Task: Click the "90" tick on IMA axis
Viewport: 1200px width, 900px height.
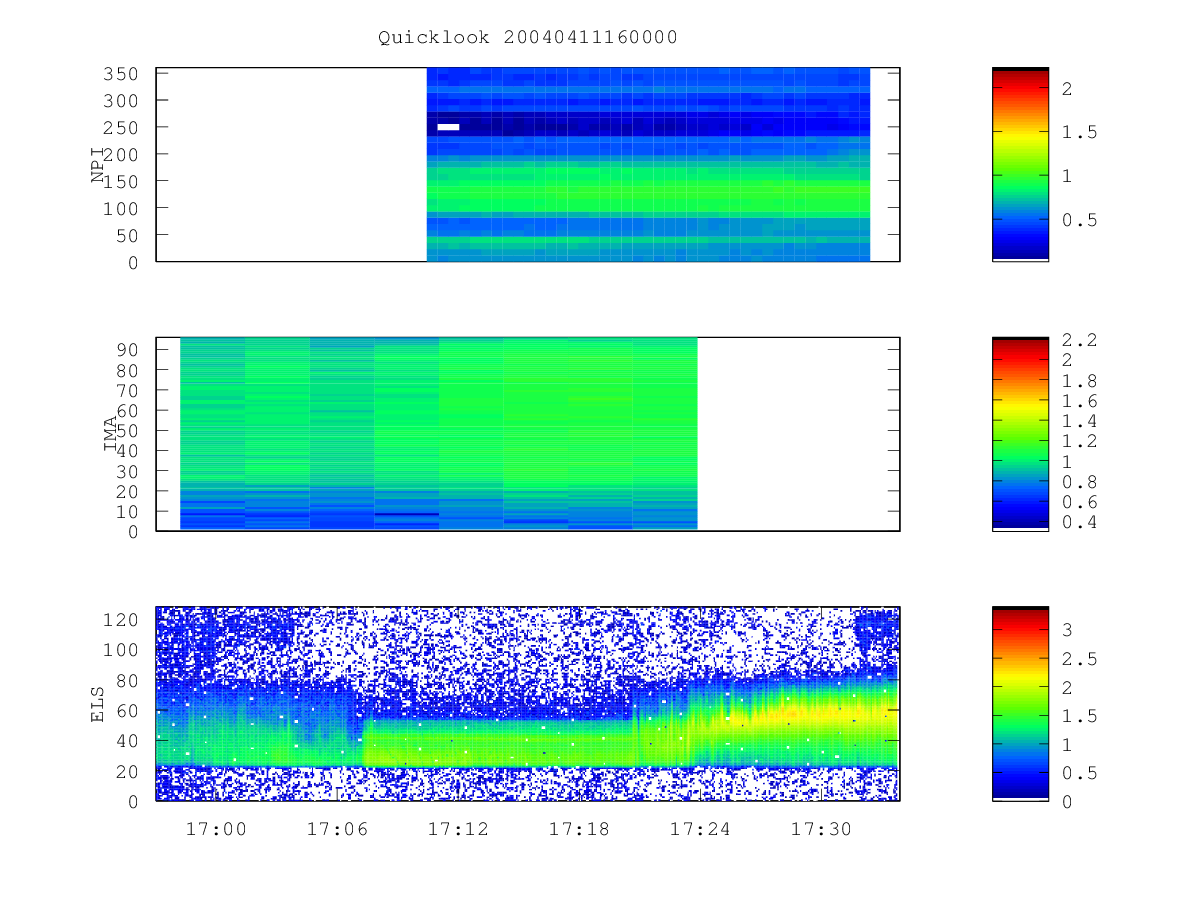Action: click(129, 350)
